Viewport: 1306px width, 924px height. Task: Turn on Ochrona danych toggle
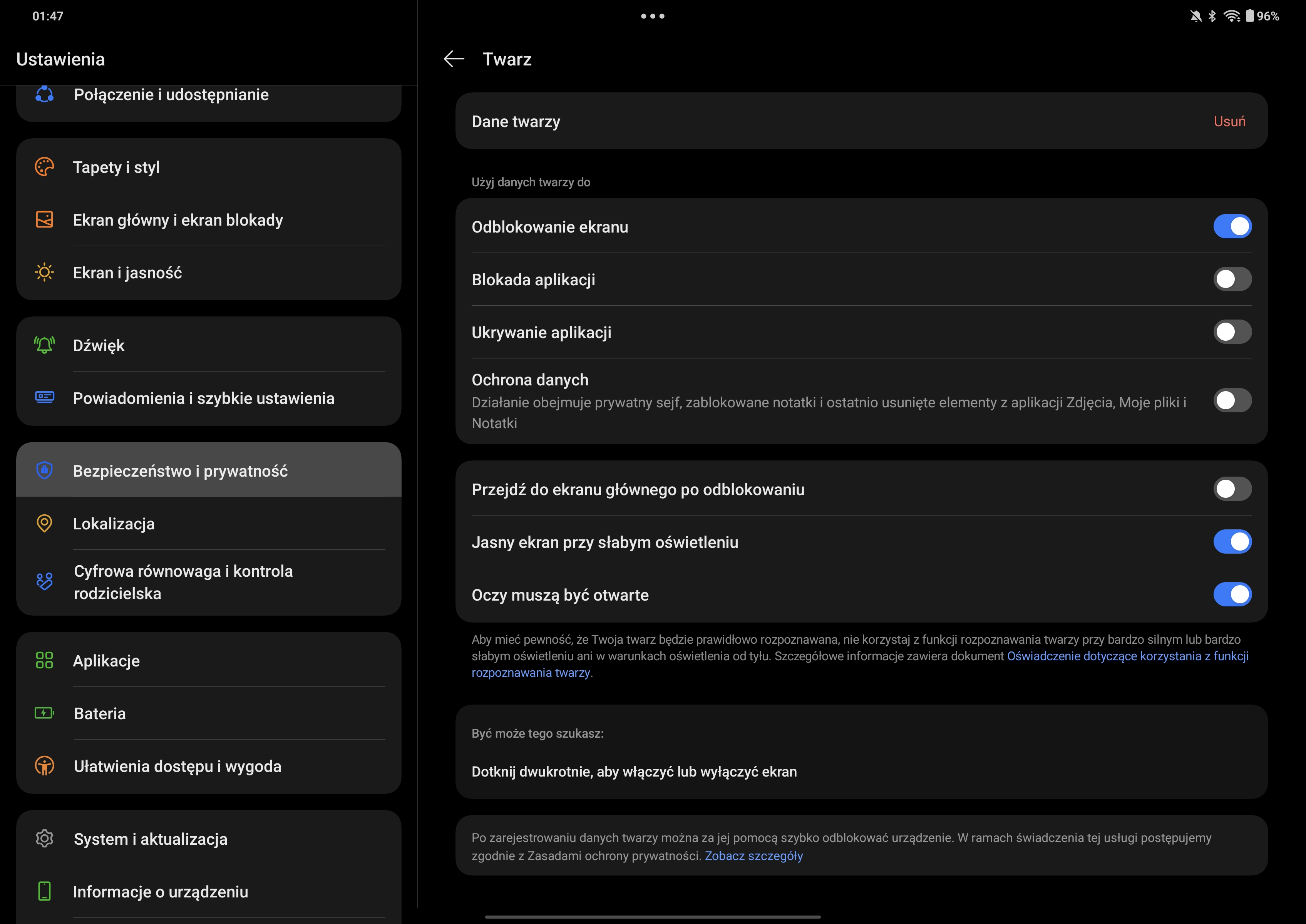[x=1232, y=400]
